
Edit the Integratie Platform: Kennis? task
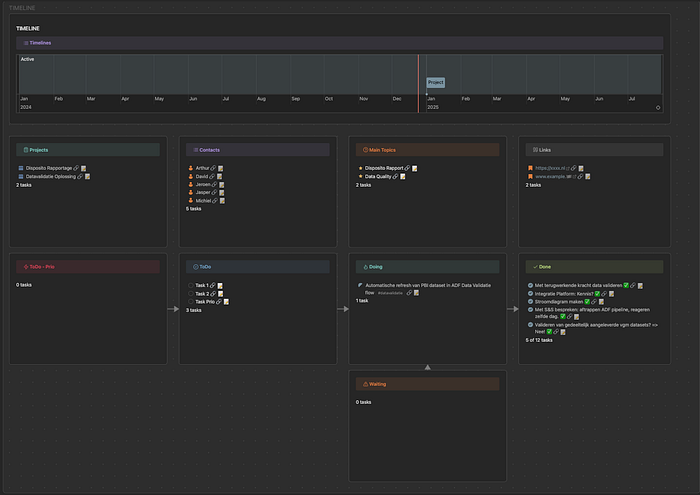click(612, 294)
